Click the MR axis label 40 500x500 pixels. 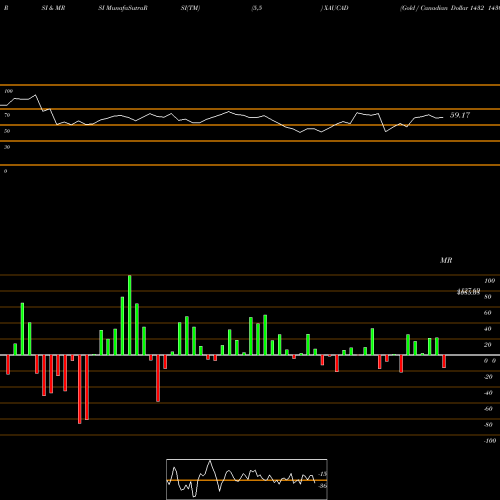(488, 329)
